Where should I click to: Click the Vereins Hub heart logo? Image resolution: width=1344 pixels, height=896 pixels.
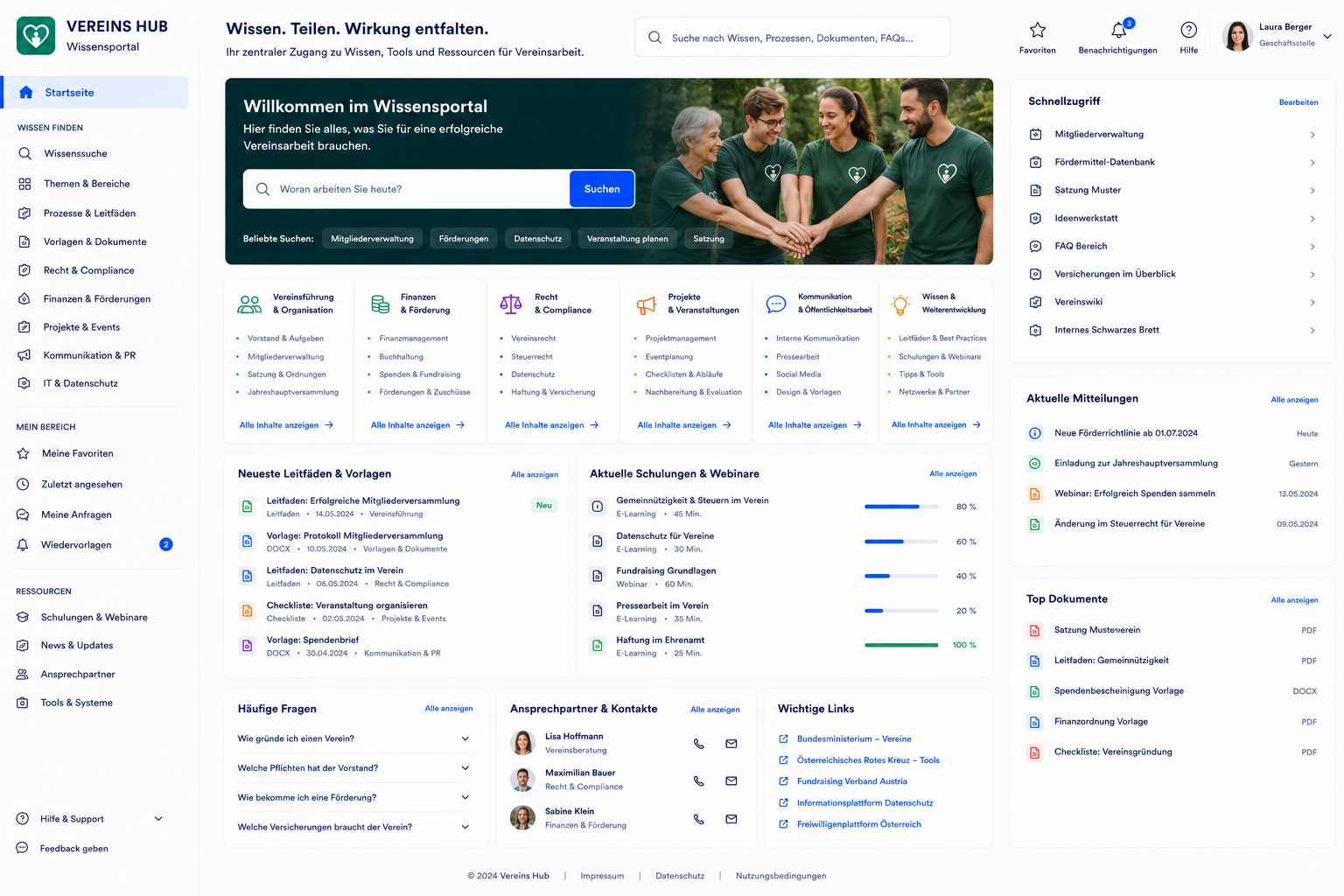point(36,36)
